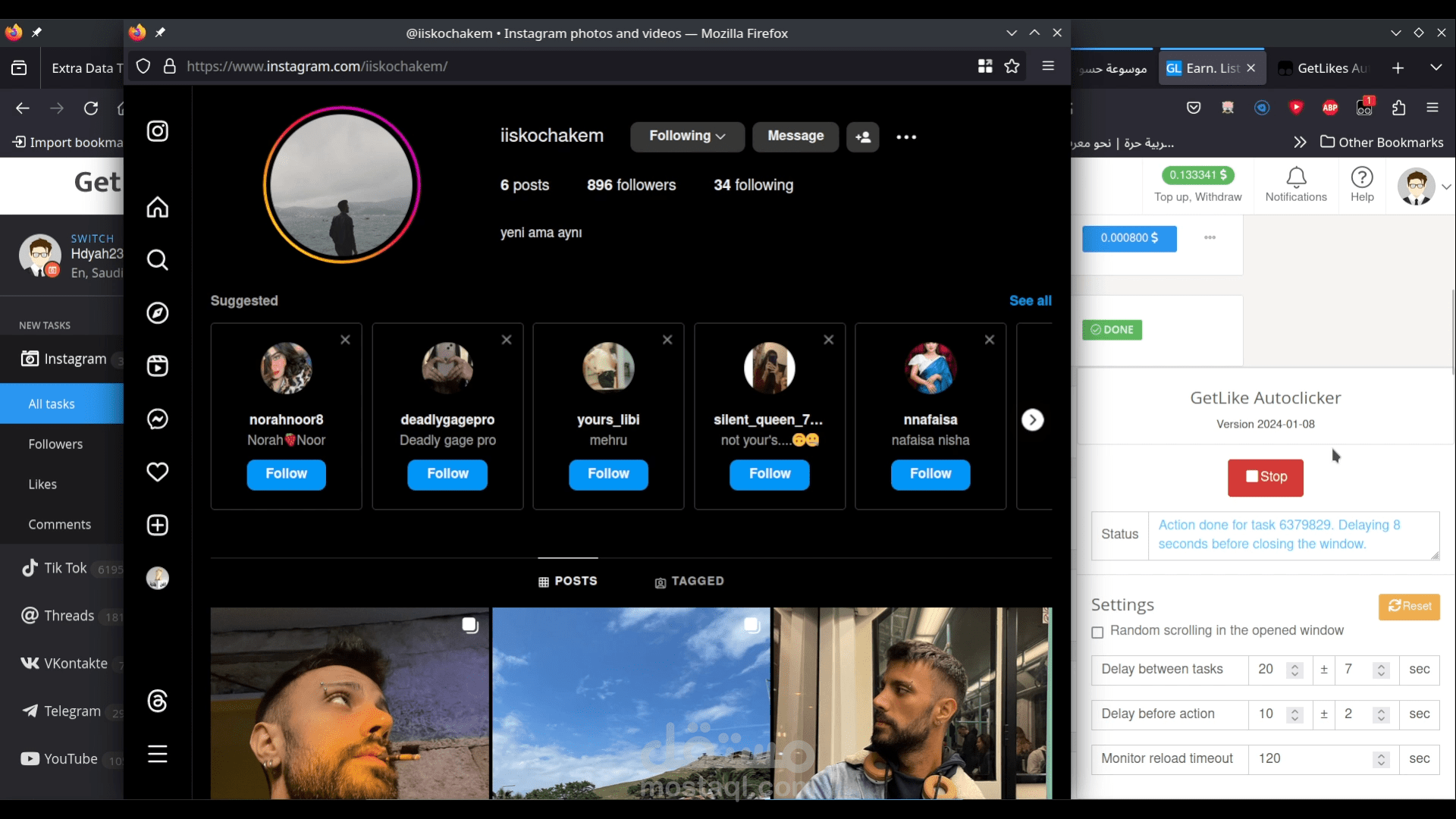The width and height of the screenshot is (1456, 819).
Task: Click the Instagram Explore compass icon
Action: click(x=157, y=313)
